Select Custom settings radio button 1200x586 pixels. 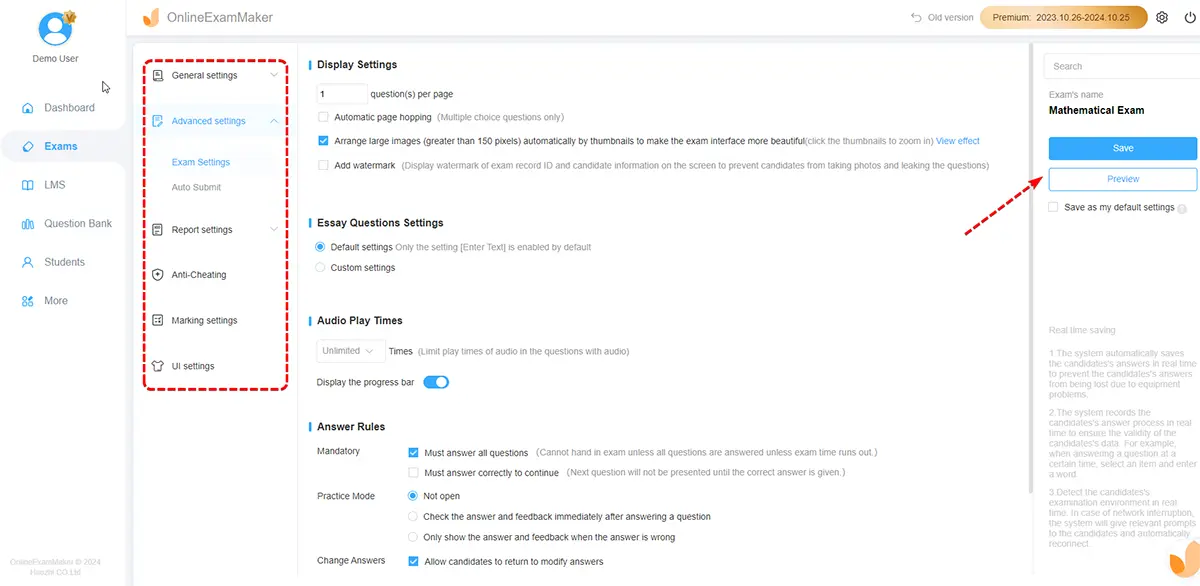320,268
